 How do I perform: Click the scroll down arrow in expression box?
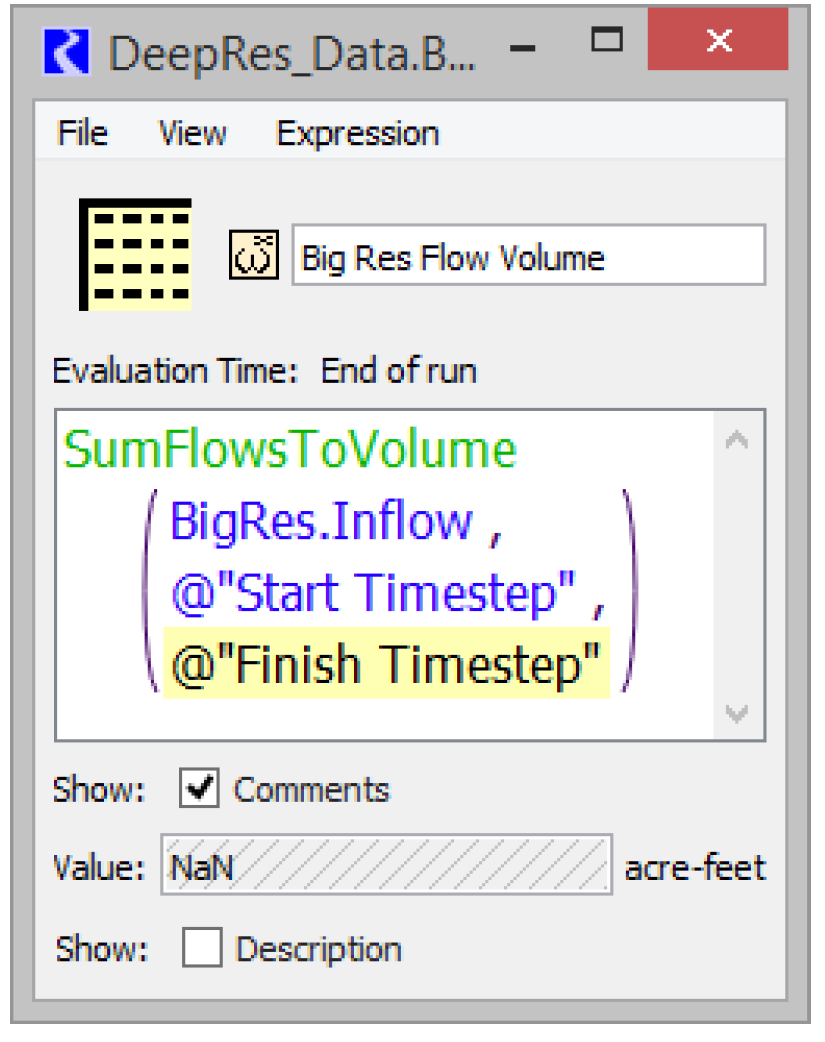tap(737, 713)
